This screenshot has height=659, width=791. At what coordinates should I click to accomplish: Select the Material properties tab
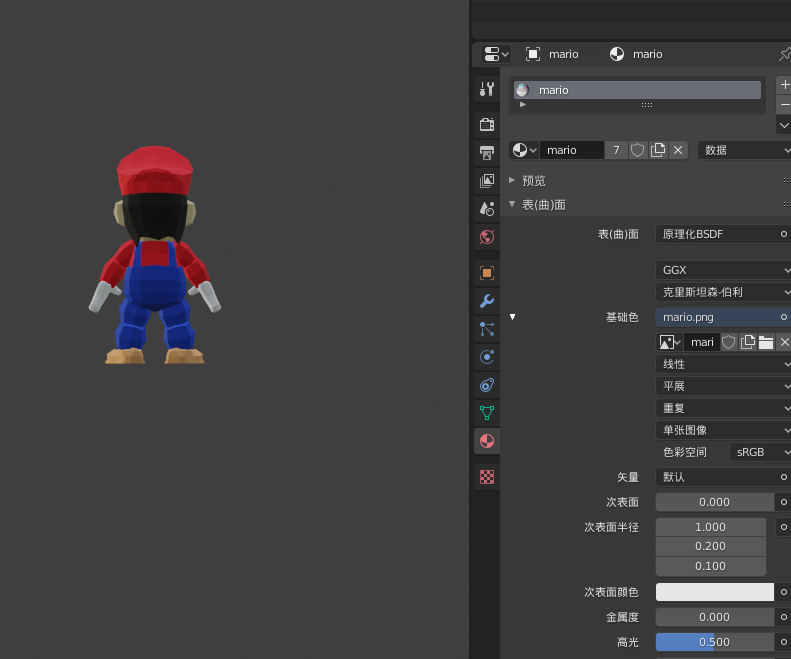coord(487,441)
